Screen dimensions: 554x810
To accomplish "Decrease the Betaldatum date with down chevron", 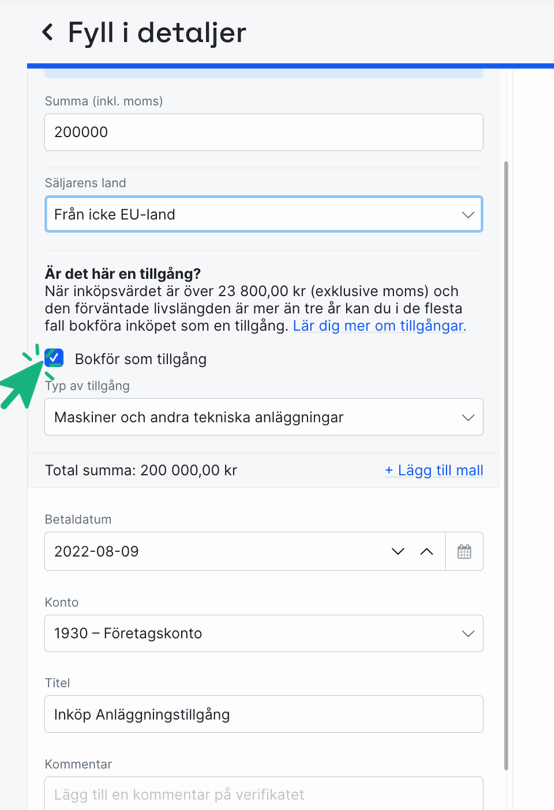I will [397, 551].
